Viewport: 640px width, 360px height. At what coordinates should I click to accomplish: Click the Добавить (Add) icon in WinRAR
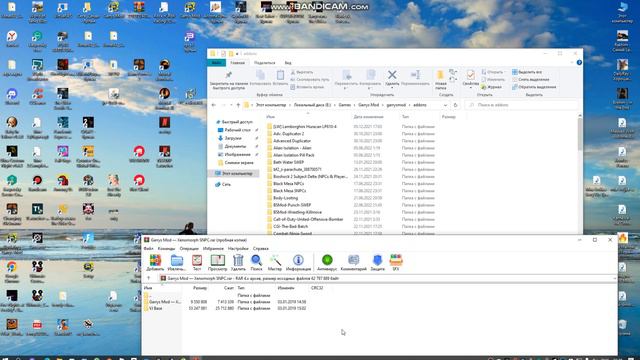click(155, 260)
